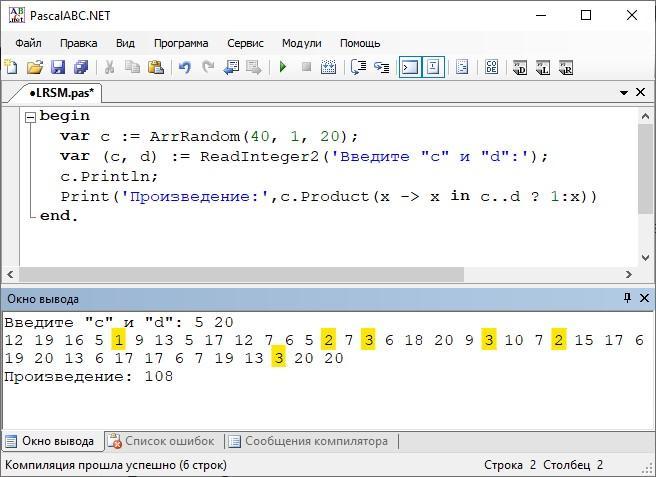656x477 pixels.
Task: Click the CODE templates icon
Action: (x=492, y=67)
